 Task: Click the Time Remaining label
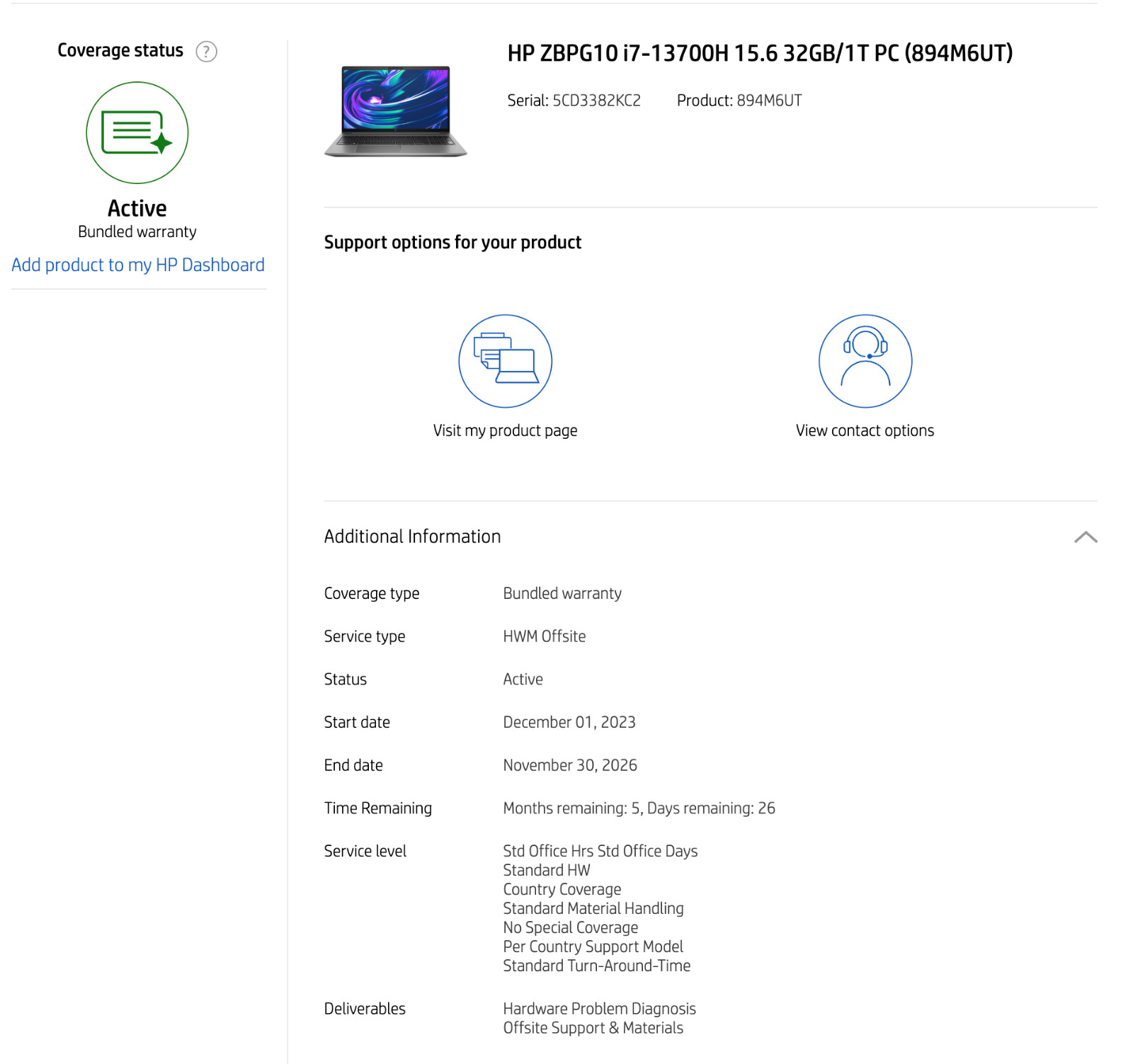pos(378,808)
